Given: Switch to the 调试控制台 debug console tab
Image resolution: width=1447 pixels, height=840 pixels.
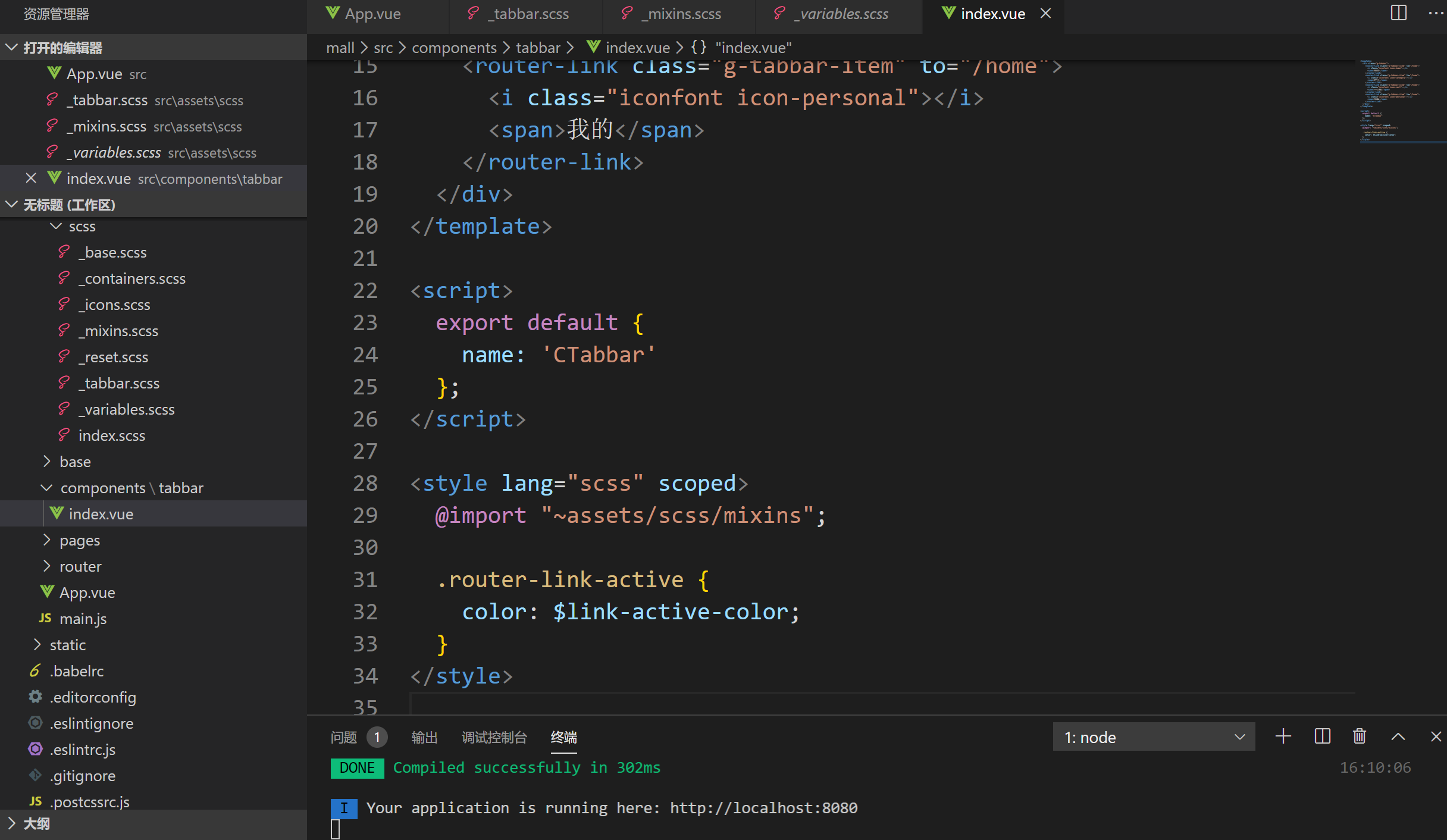Looking at the screenshot, I should (x=494, y=737).
